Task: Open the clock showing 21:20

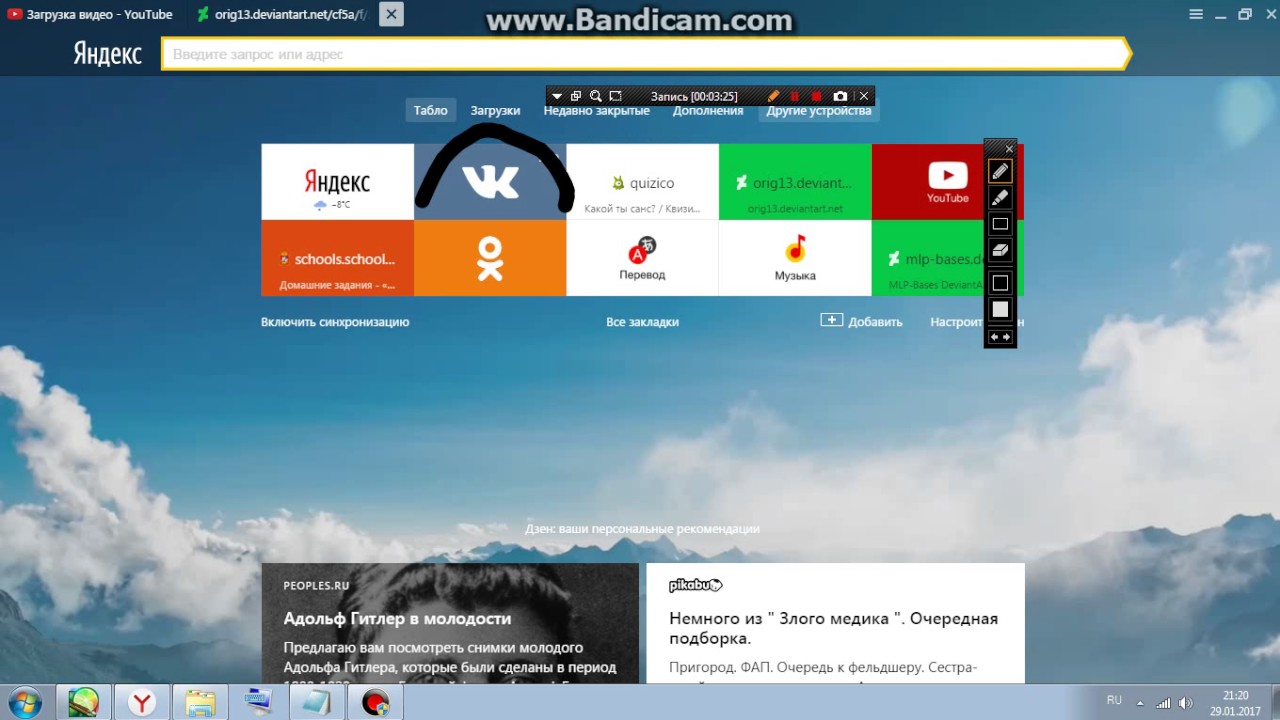Action: coord(1236,702)
